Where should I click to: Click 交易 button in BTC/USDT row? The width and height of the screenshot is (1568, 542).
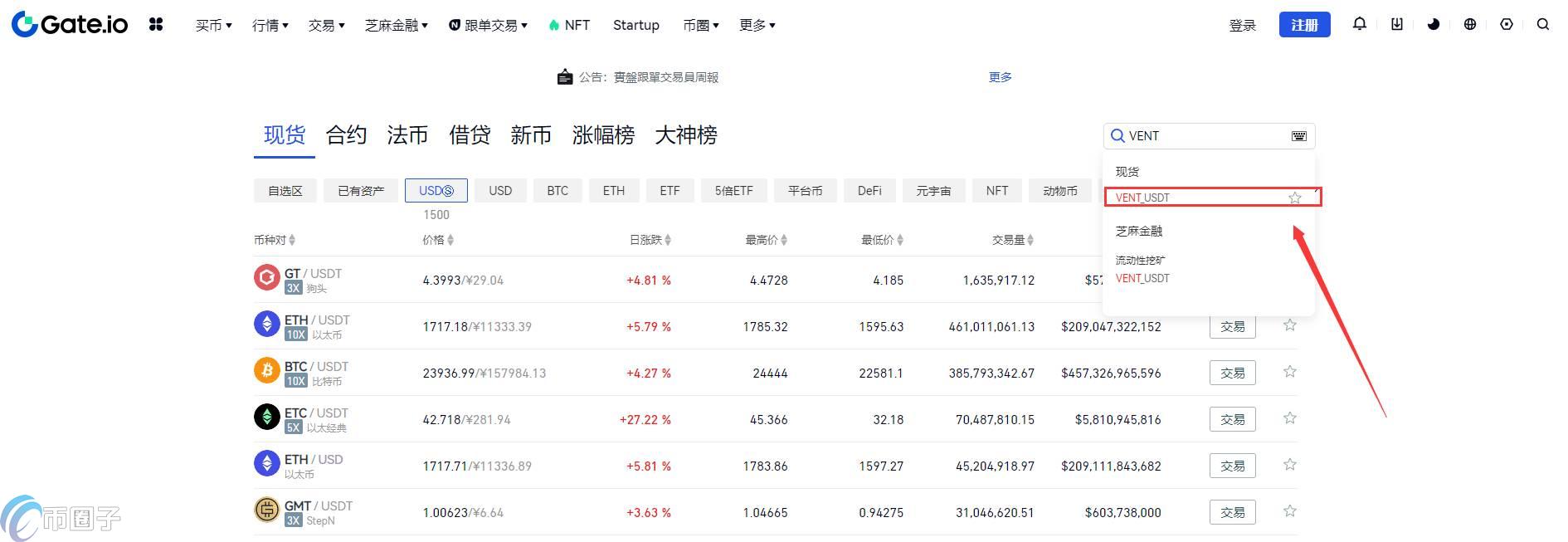pyautogui.click(x=1233, y=373)
